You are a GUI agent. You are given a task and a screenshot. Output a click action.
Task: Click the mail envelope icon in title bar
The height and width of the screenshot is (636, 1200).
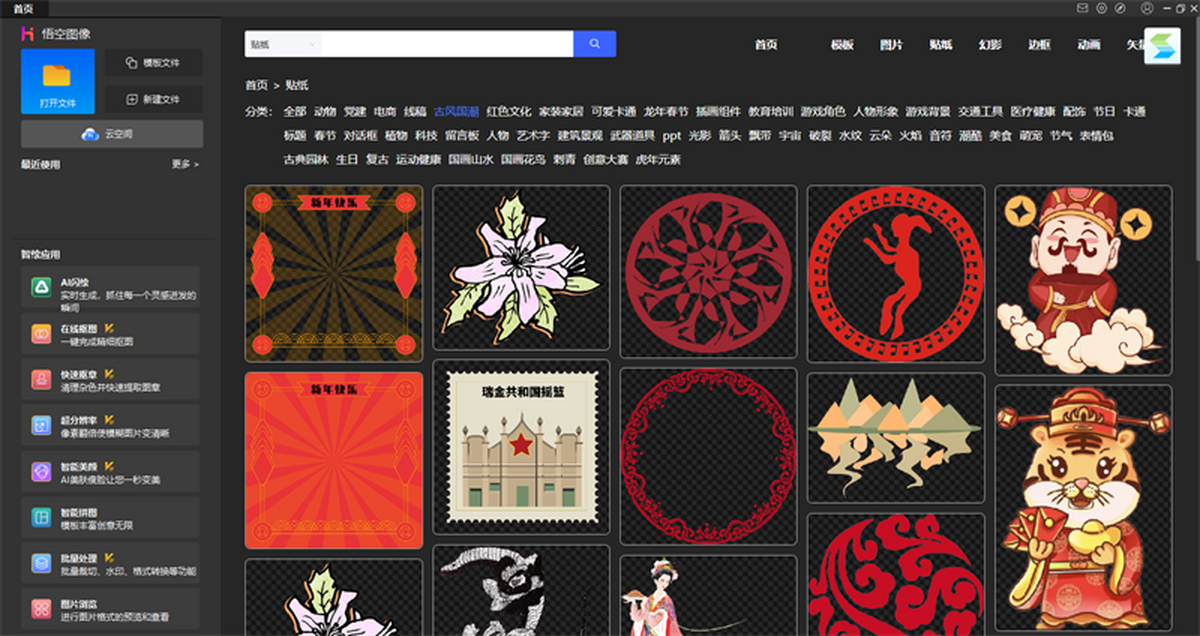[x=1082, y=8]
